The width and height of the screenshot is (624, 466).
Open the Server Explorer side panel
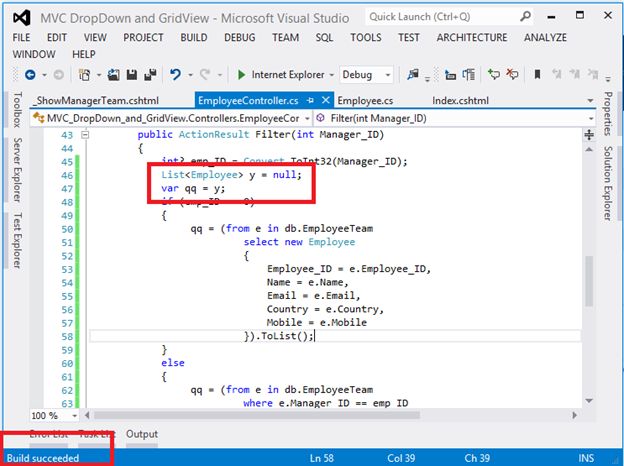pyautogui.click(x=17, y=170)
